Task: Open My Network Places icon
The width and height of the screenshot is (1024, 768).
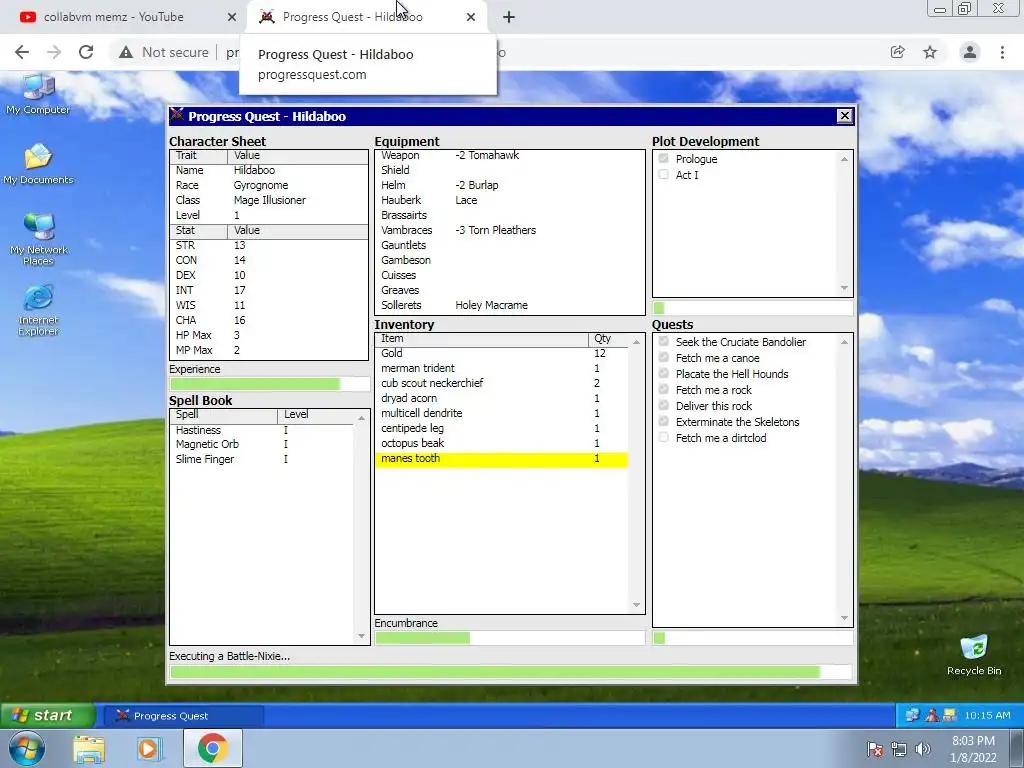Action: pos(38,240)
